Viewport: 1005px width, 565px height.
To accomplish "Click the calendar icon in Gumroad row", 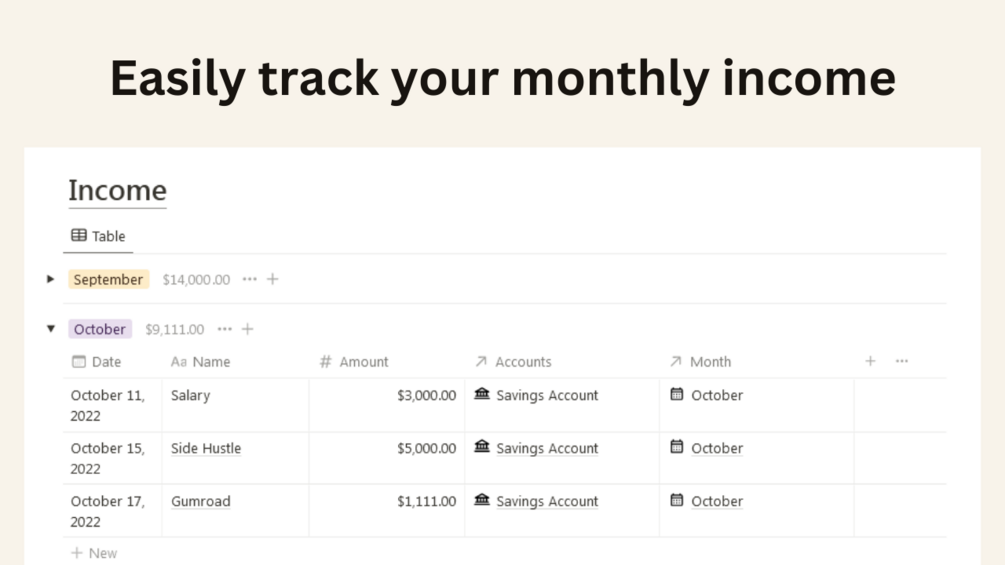I will (x=677, y=500).
